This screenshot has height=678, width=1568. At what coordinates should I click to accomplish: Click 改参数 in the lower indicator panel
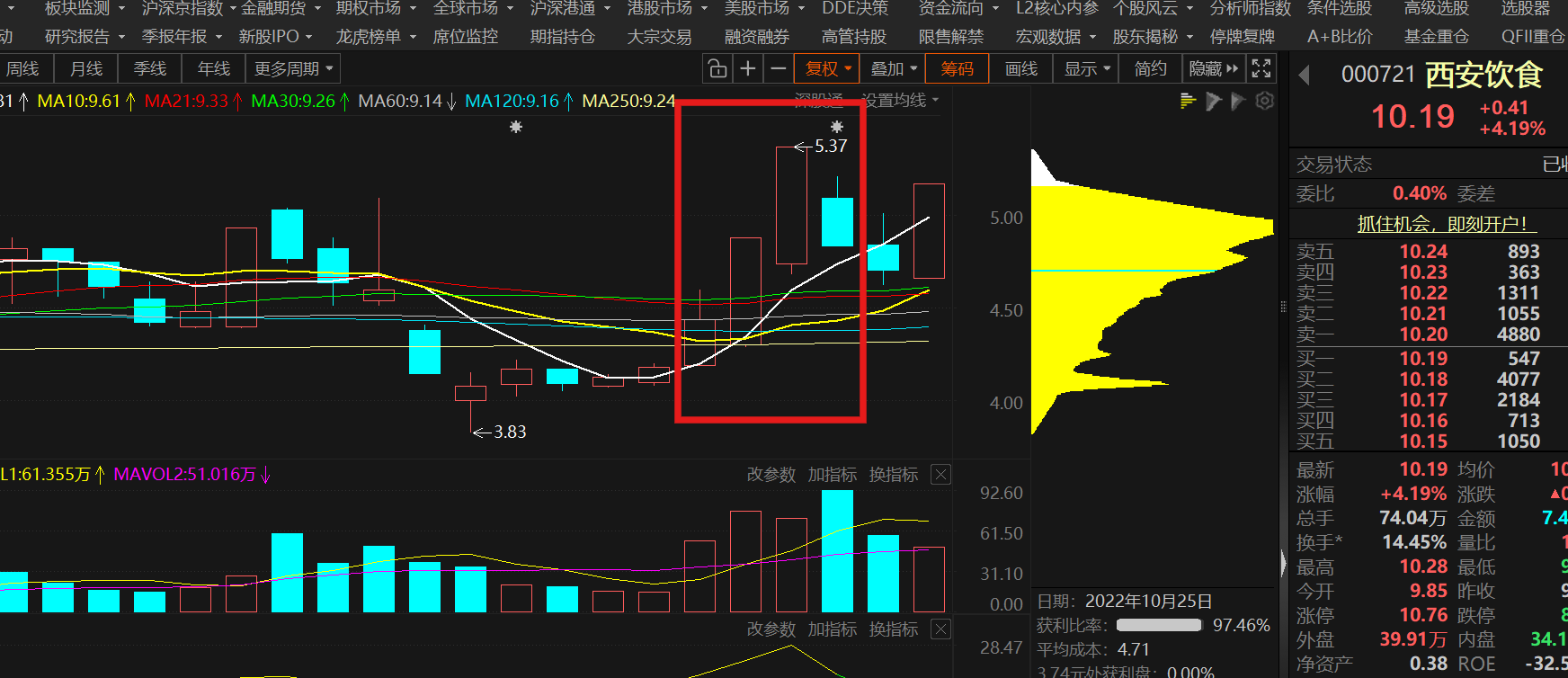point(771,629)
